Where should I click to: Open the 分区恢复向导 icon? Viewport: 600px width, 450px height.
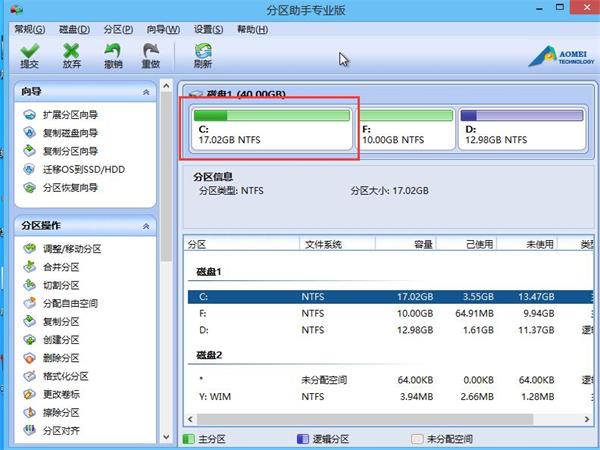click(x=29, y=188)
